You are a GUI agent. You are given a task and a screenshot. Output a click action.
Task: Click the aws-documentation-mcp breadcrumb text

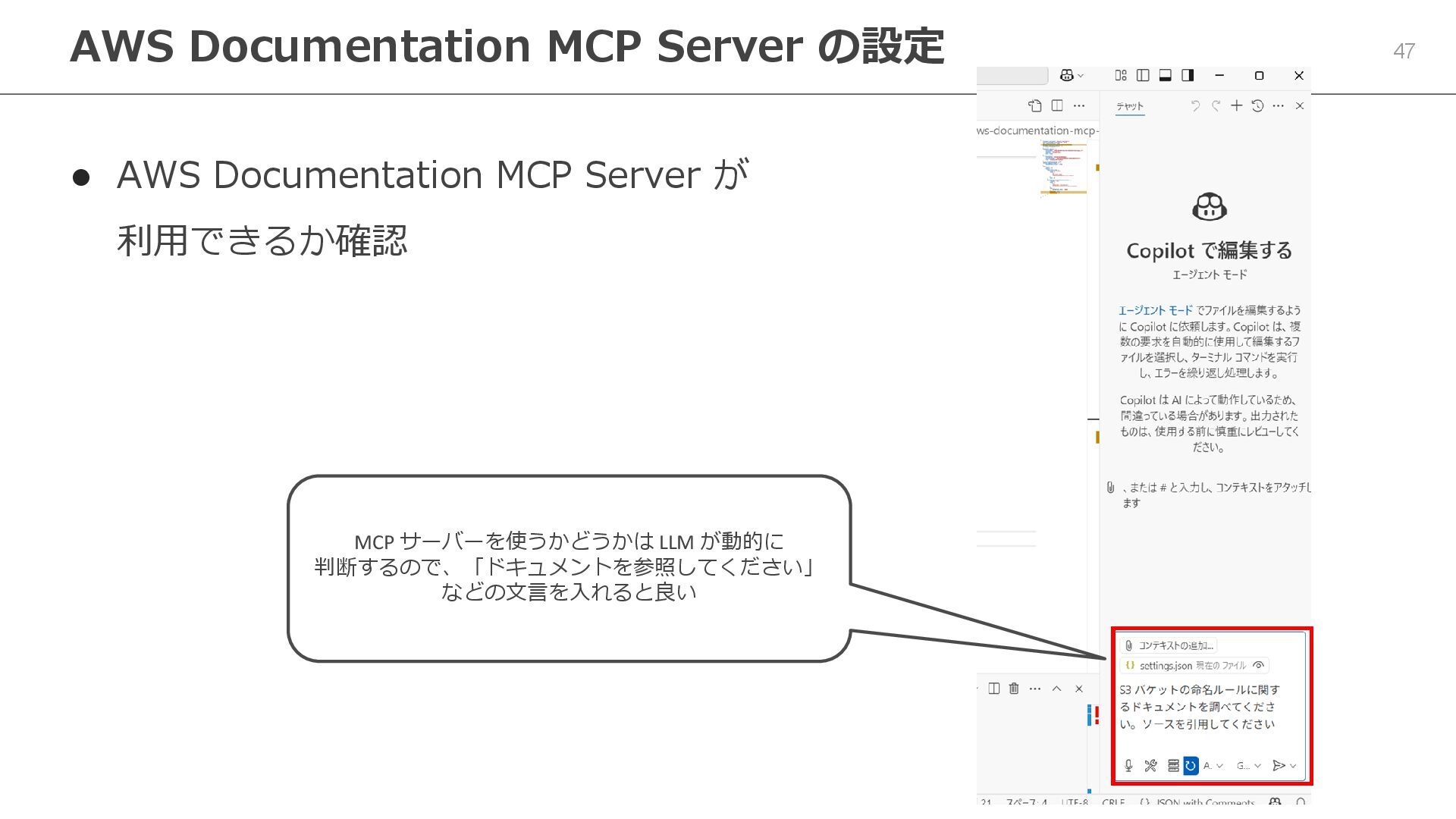click(x=1038, y=130)
